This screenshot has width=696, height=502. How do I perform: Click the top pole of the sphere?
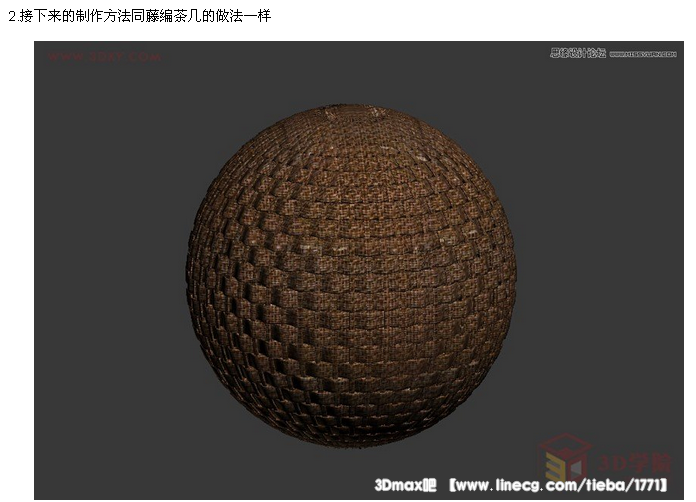click(350, 108)
